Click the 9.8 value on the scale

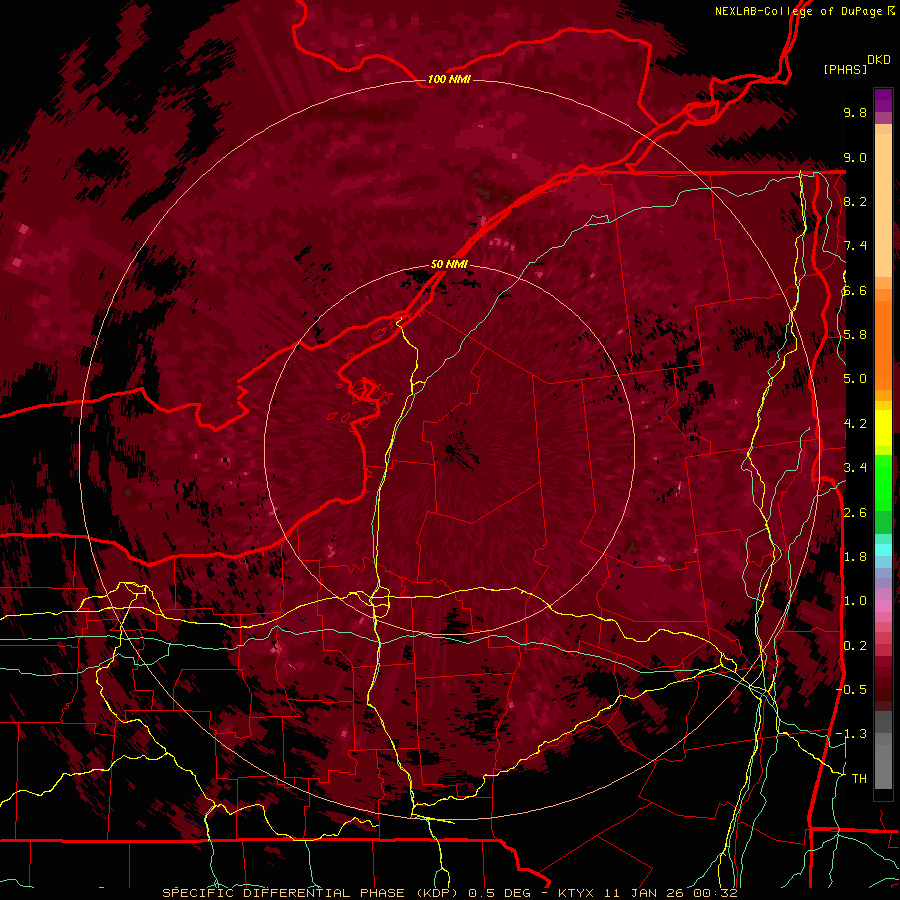[855, 112]
